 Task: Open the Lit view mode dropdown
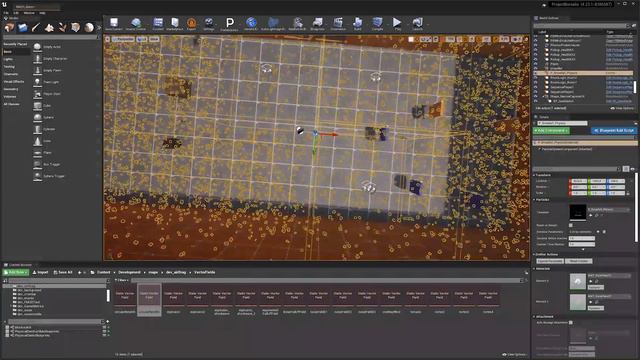coord(142,39)
